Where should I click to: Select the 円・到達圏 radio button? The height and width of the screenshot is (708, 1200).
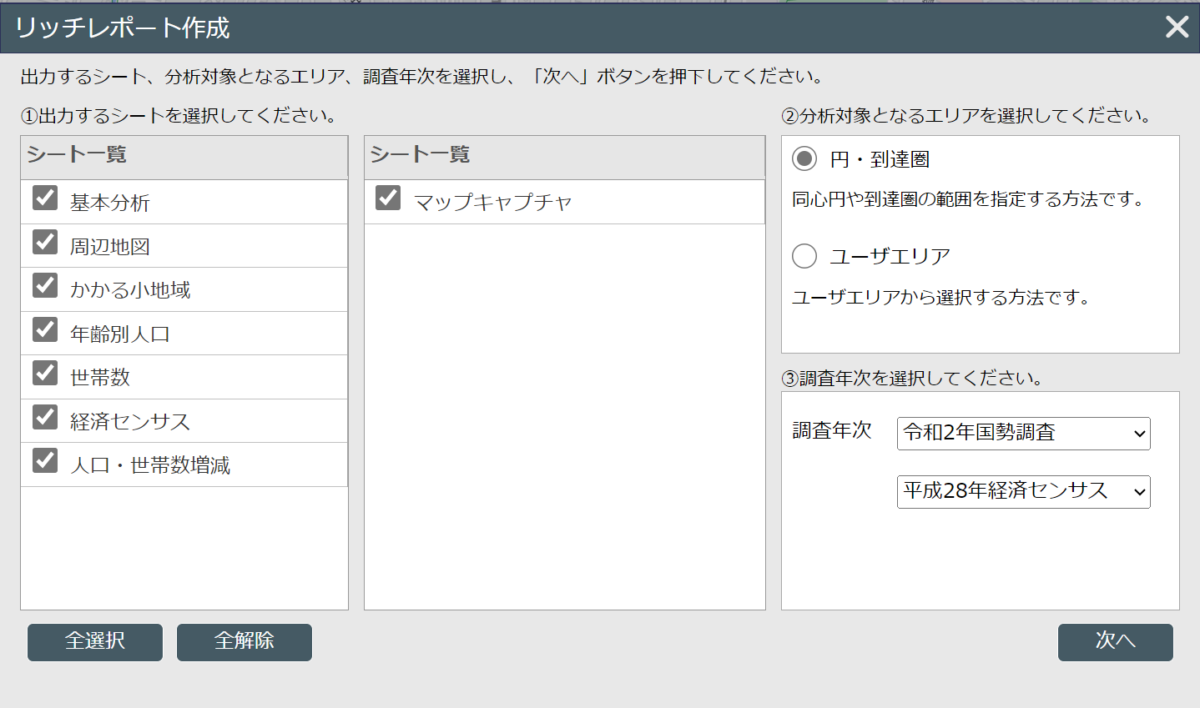pyautogui.click(x=804, y=159)
